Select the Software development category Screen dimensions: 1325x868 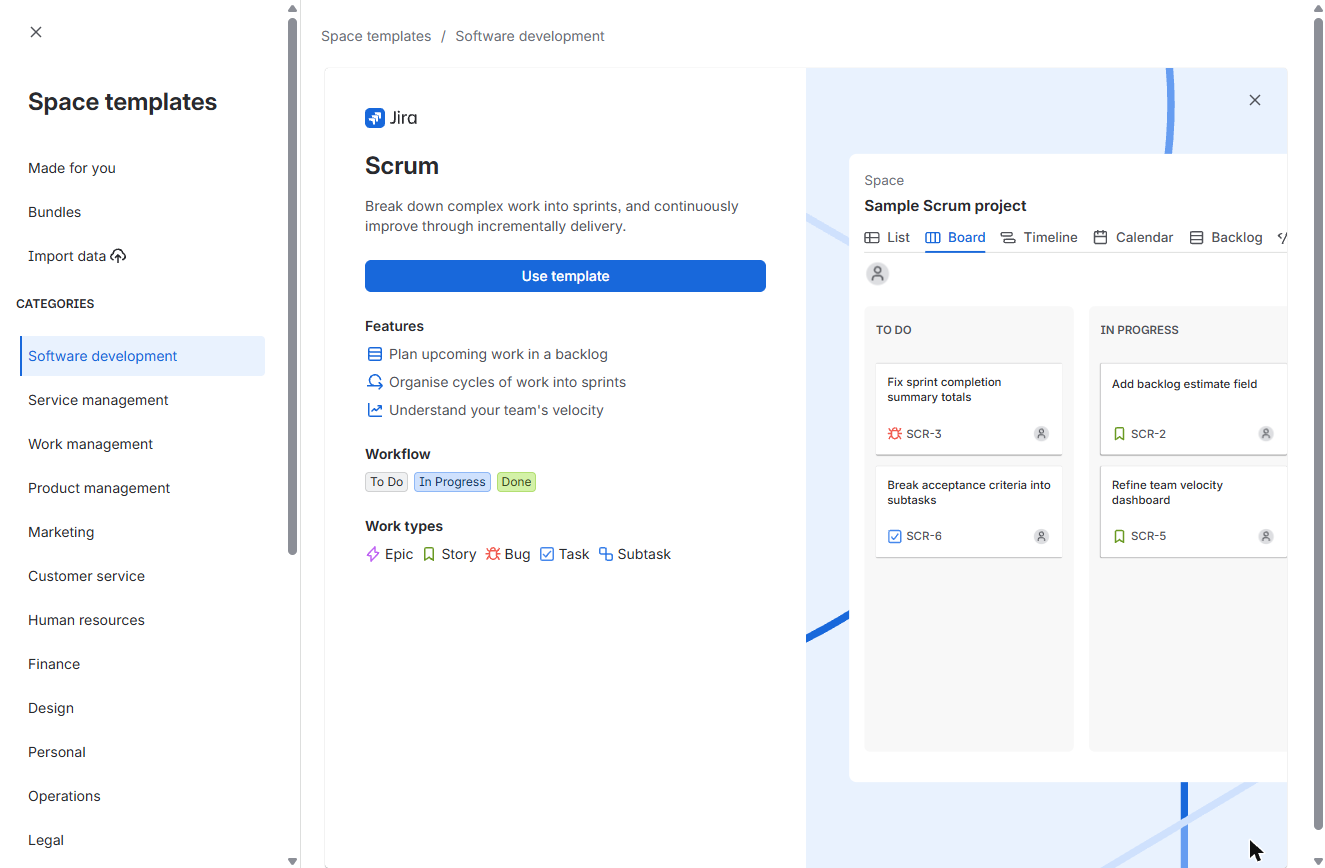[x=142, y=356]
